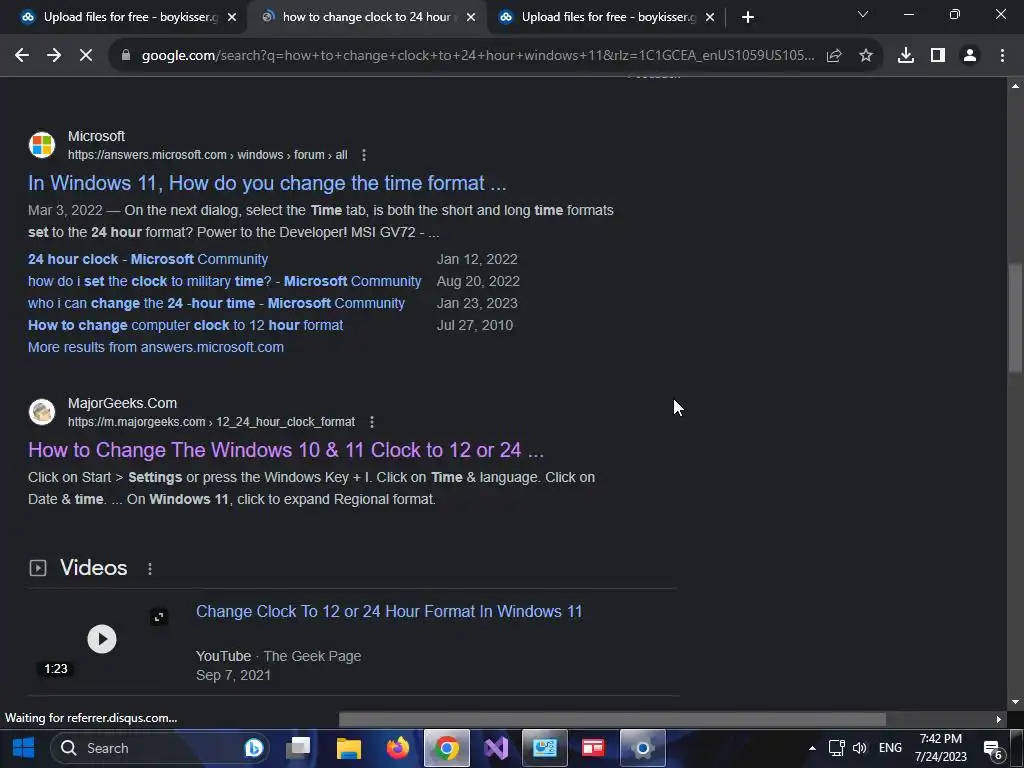
Task: Open the '24 hour clock - Microsoft Community' link
Action: [148, 259]
